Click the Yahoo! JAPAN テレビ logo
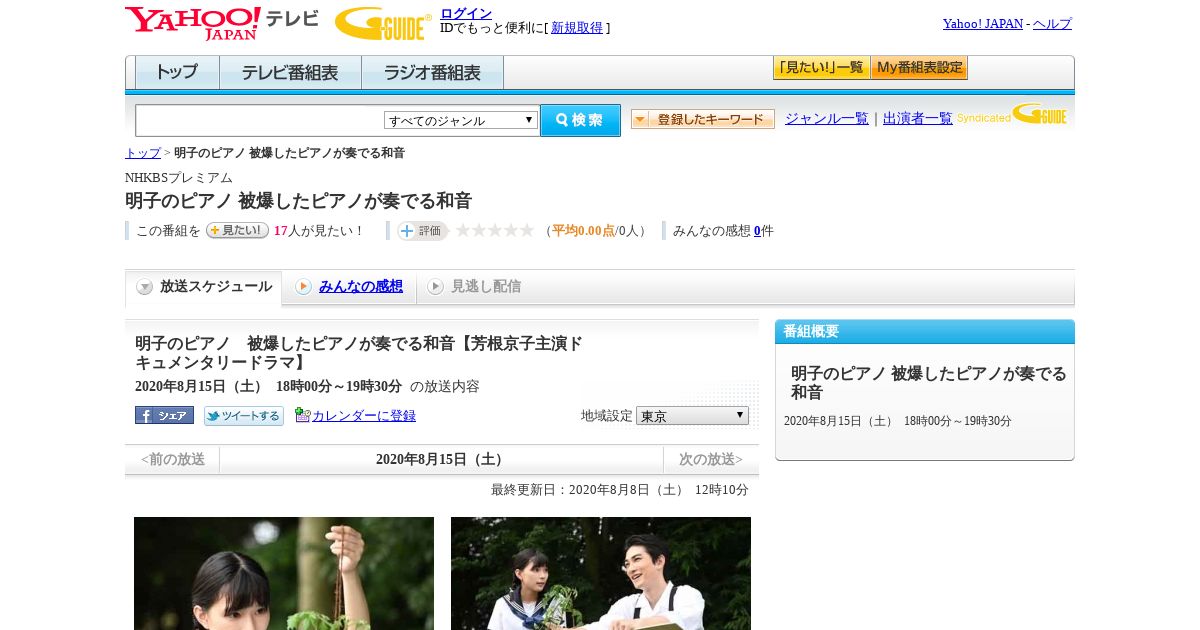Screen dimensions: 1200x630 [x=222, y=23]
